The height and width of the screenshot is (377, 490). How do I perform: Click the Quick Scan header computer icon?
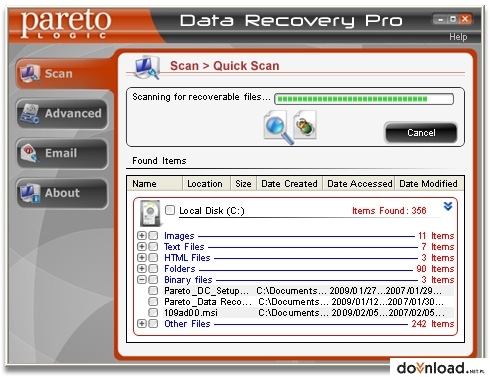coord(147,68)
